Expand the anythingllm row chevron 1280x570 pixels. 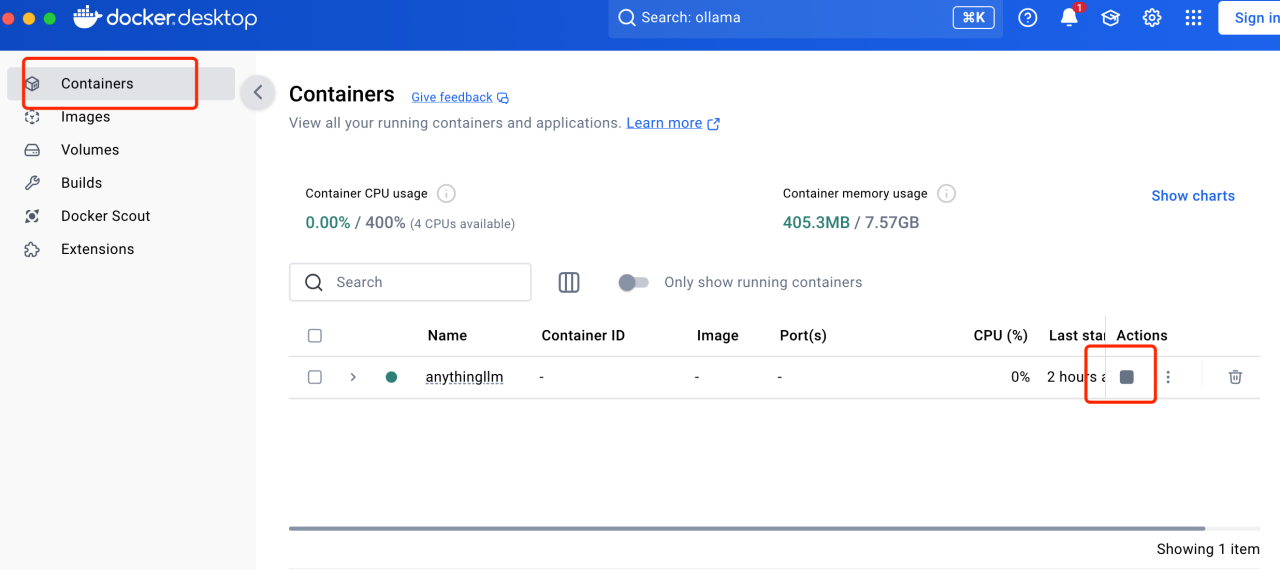(x=353, y=377)
